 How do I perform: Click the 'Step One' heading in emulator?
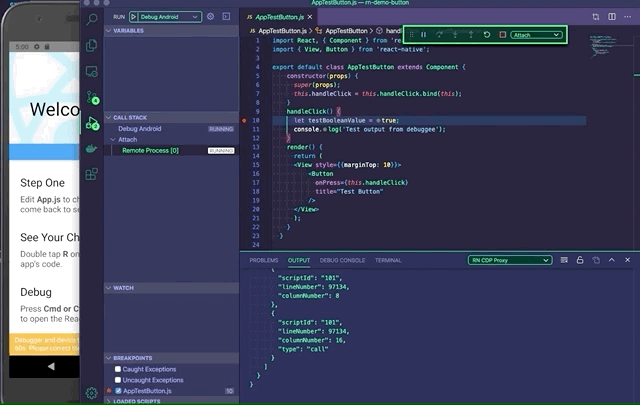(42, 182)
